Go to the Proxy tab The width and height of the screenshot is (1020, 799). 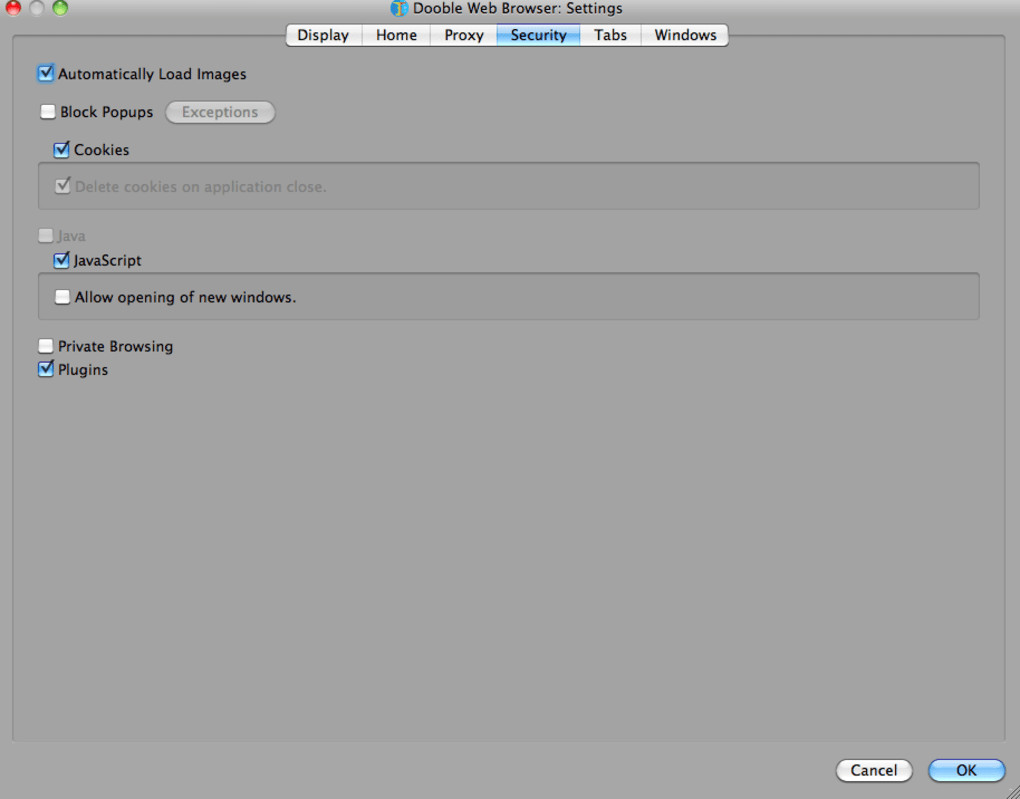tap(464, 35)
